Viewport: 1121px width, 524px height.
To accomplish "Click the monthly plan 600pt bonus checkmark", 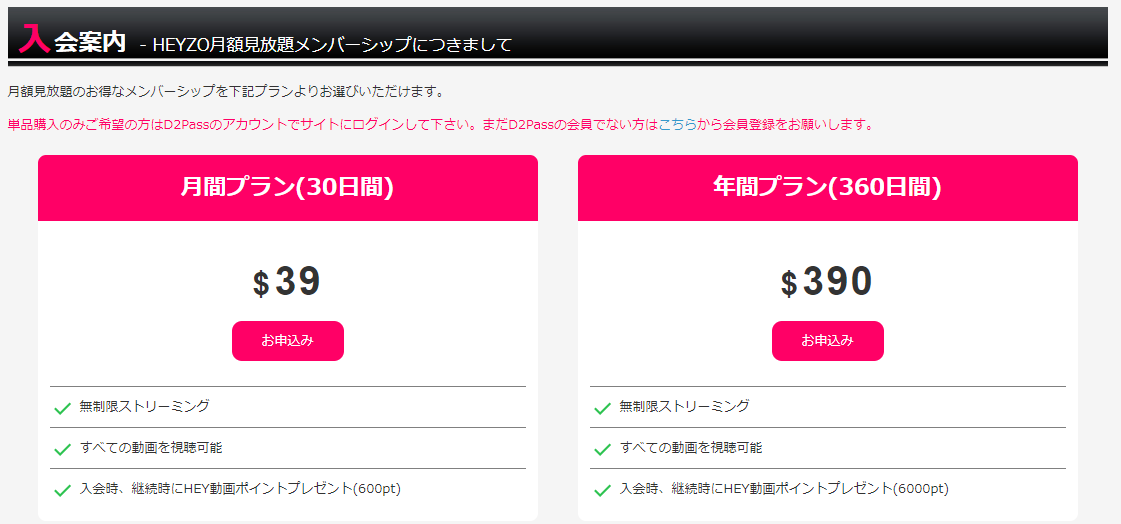I will 62,490.
